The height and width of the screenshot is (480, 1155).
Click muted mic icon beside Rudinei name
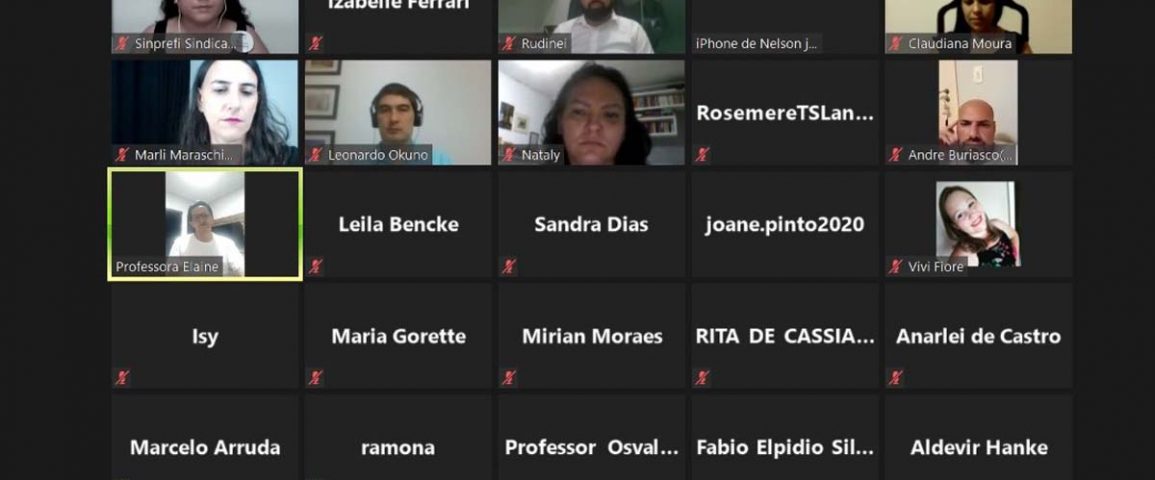[x=508, y=43]
